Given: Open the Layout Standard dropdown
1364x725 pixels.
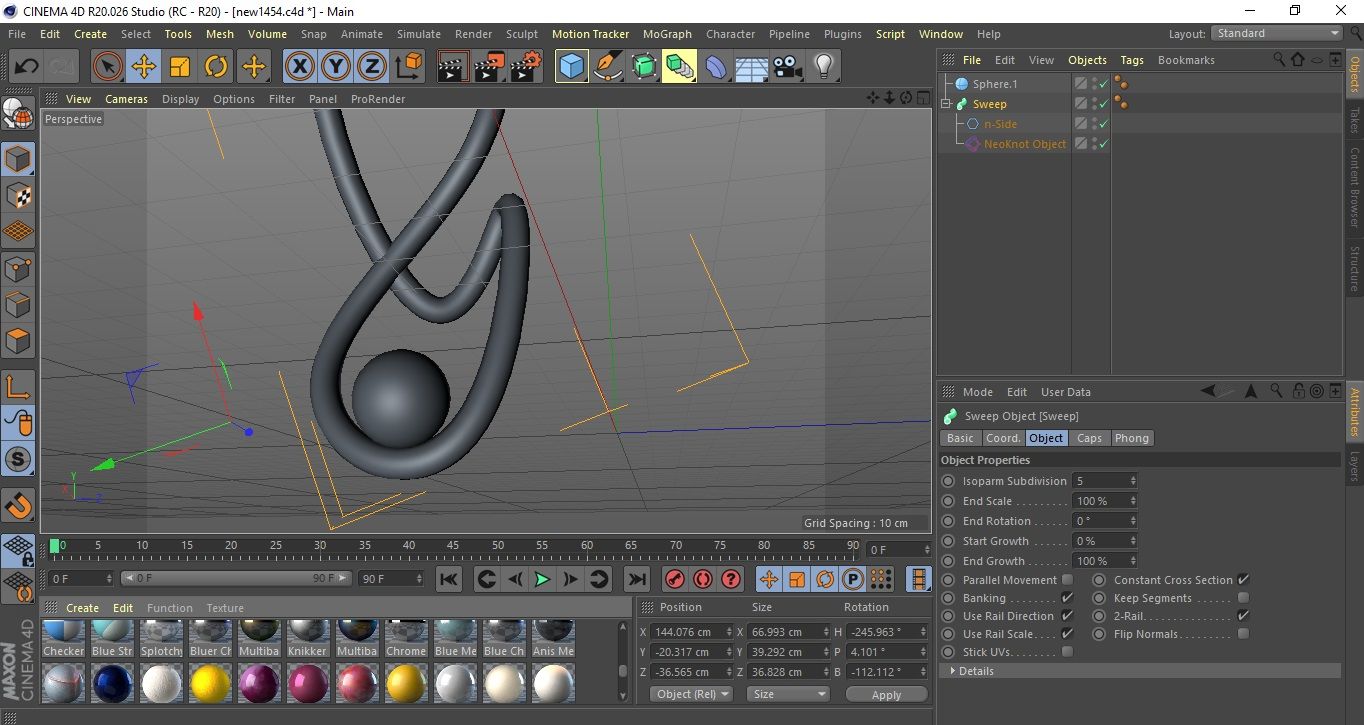Looking at the screenshot, I should click(1277, 33).
